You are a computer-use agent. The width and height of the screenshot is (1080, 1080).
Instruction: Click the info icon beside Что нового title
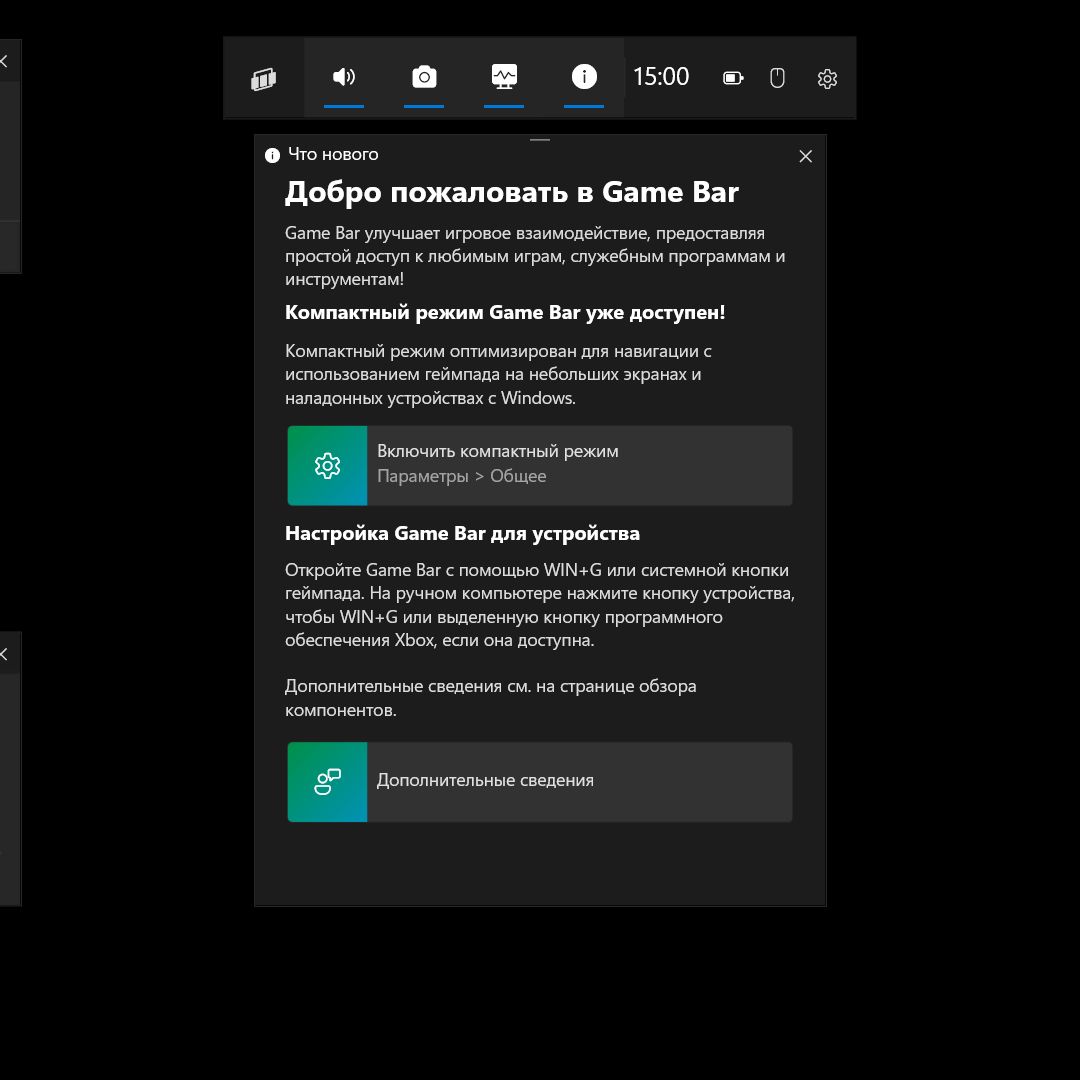click(x=272, y=155)
